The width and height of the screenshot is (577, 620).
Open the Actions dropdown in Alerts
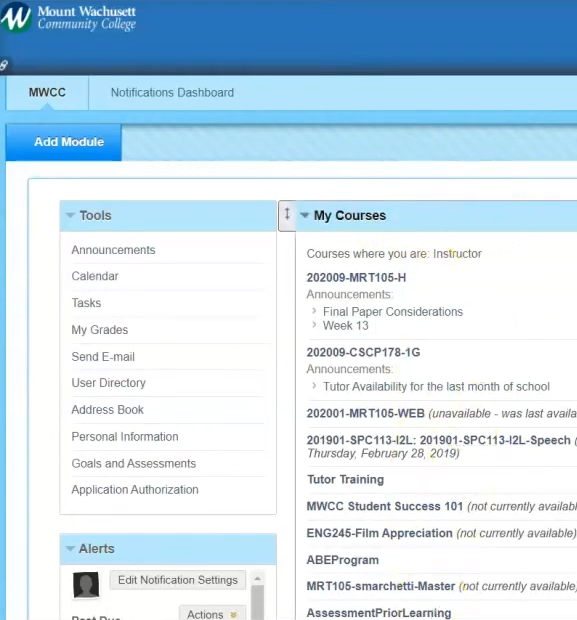pyautogui.click(x=212, y=614)
